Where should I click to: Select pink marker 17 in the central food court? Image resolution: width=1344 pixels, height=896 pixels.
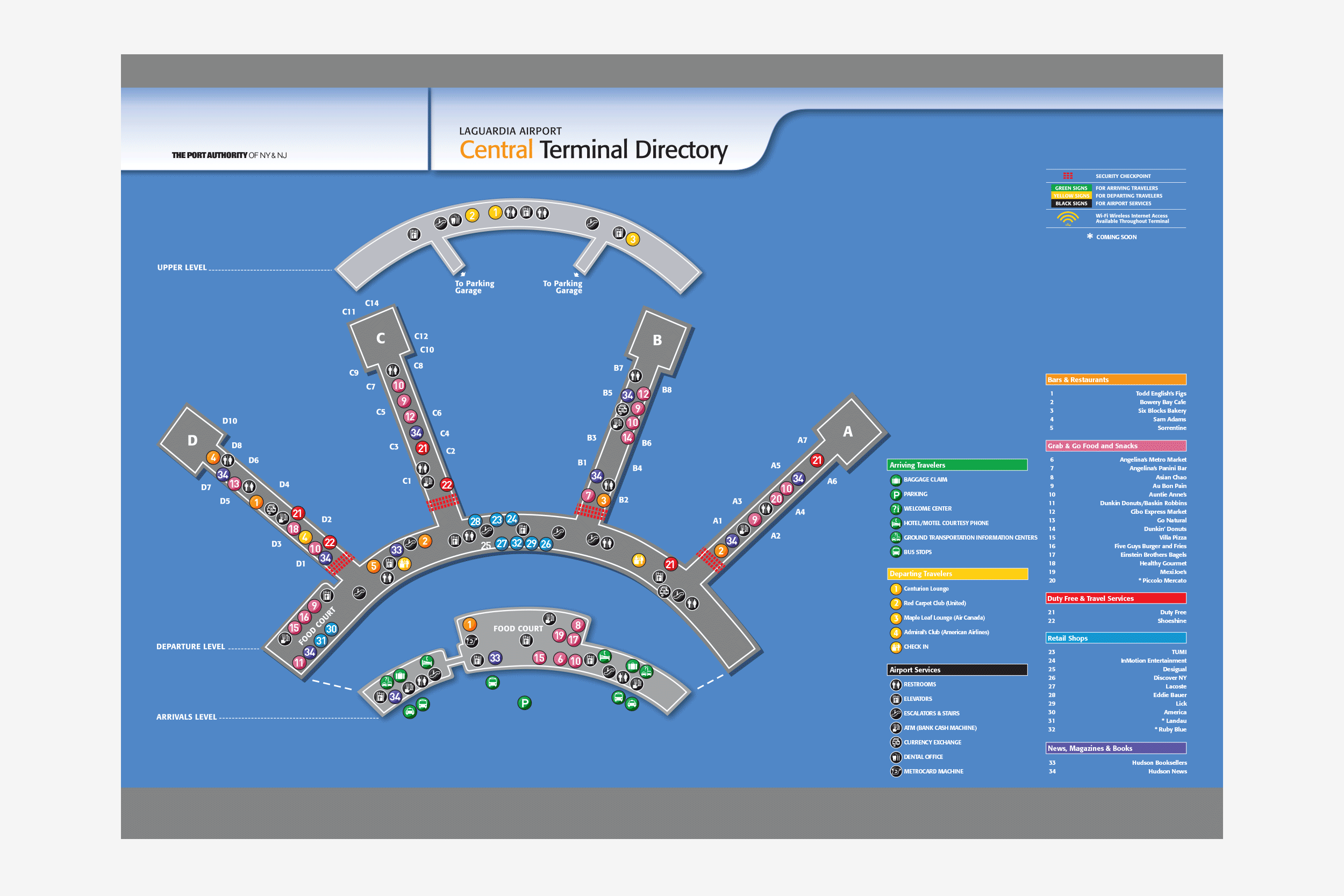pos(573,640)
